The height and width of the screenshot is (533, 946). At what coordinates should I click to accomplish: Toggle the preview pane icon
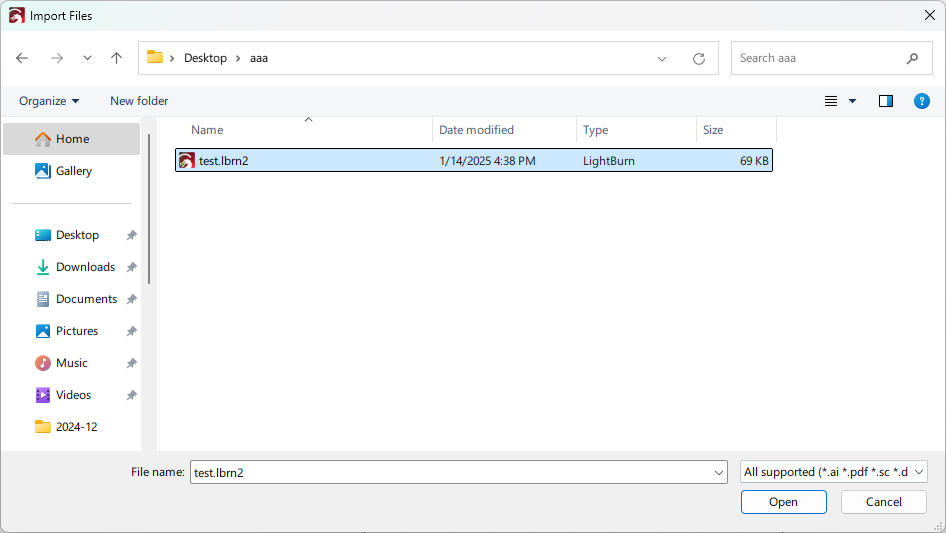point(885,101)
